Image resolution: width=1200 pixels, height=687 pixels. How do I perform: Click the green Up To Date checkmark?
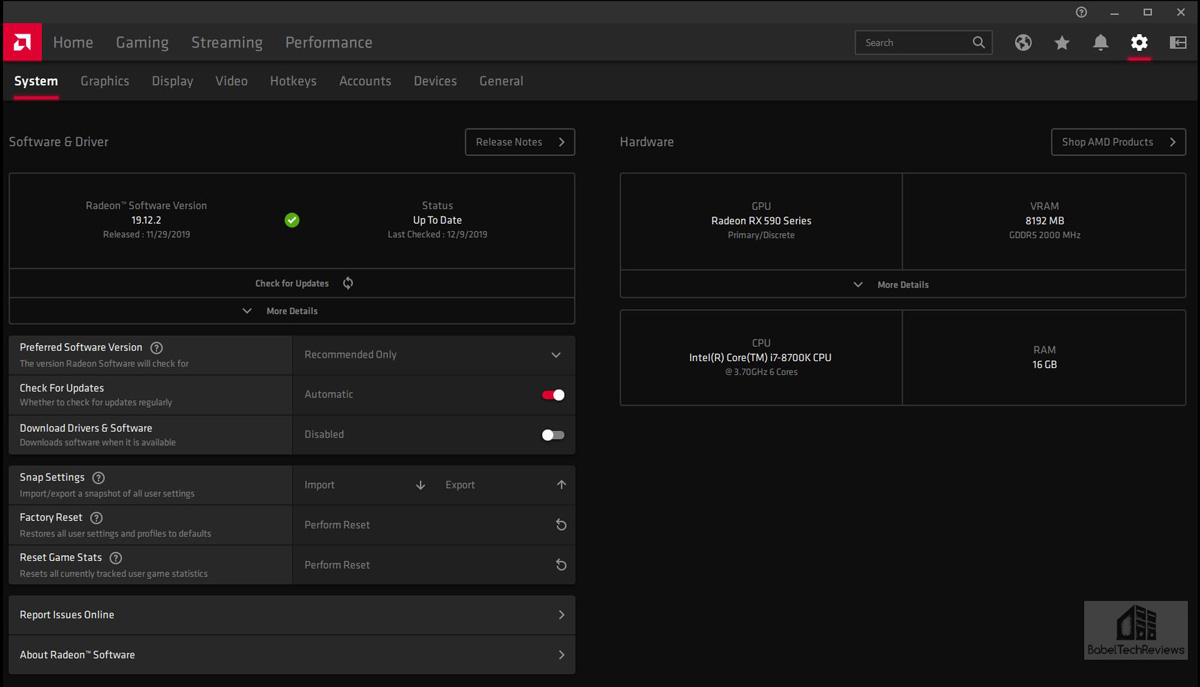pos(292,220)
